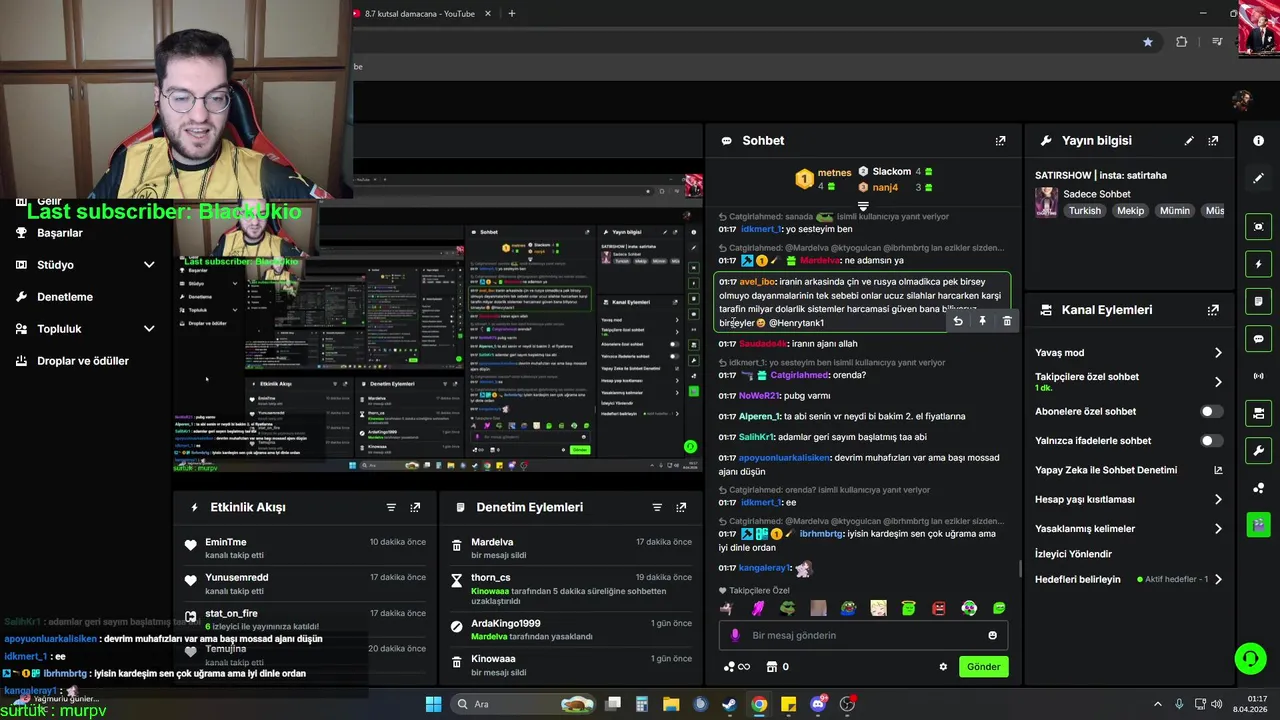The width and height of the screenshot is (1280, 720).
Task: Filter the Etkinlik Akışı feed
Action: point(391,508)
